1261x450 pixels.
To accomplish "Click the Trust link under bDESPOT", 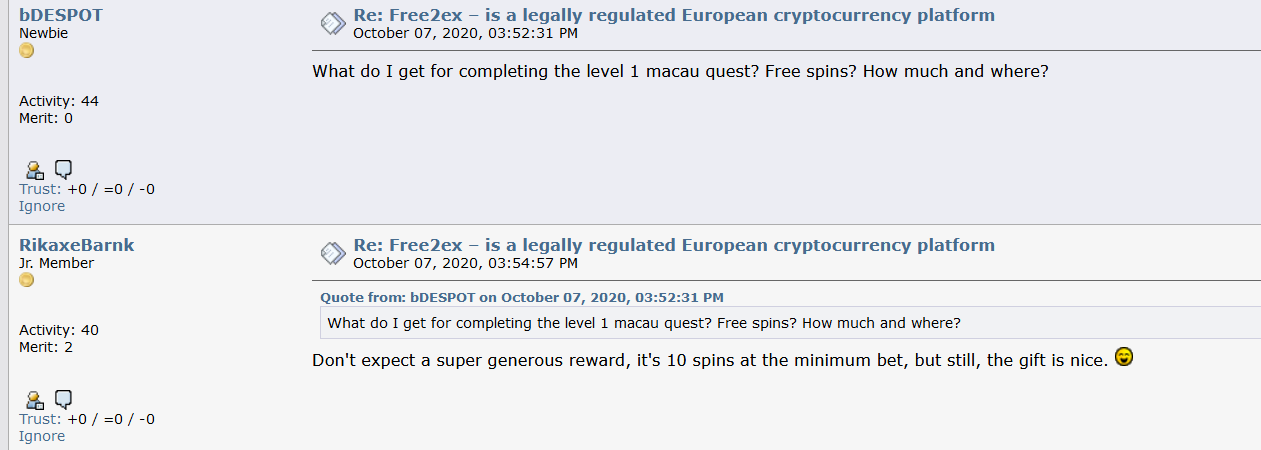I will click(x=40, y=189).
